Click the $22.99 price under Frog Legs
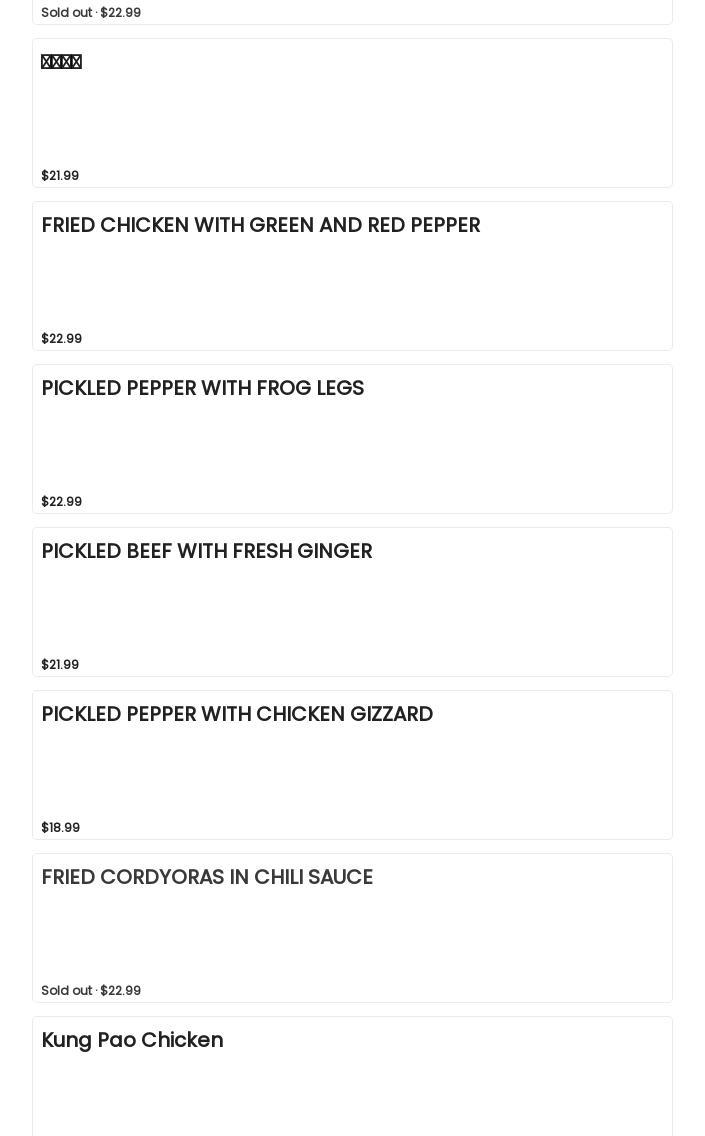 pyautogui.click(x=61, y=501)
